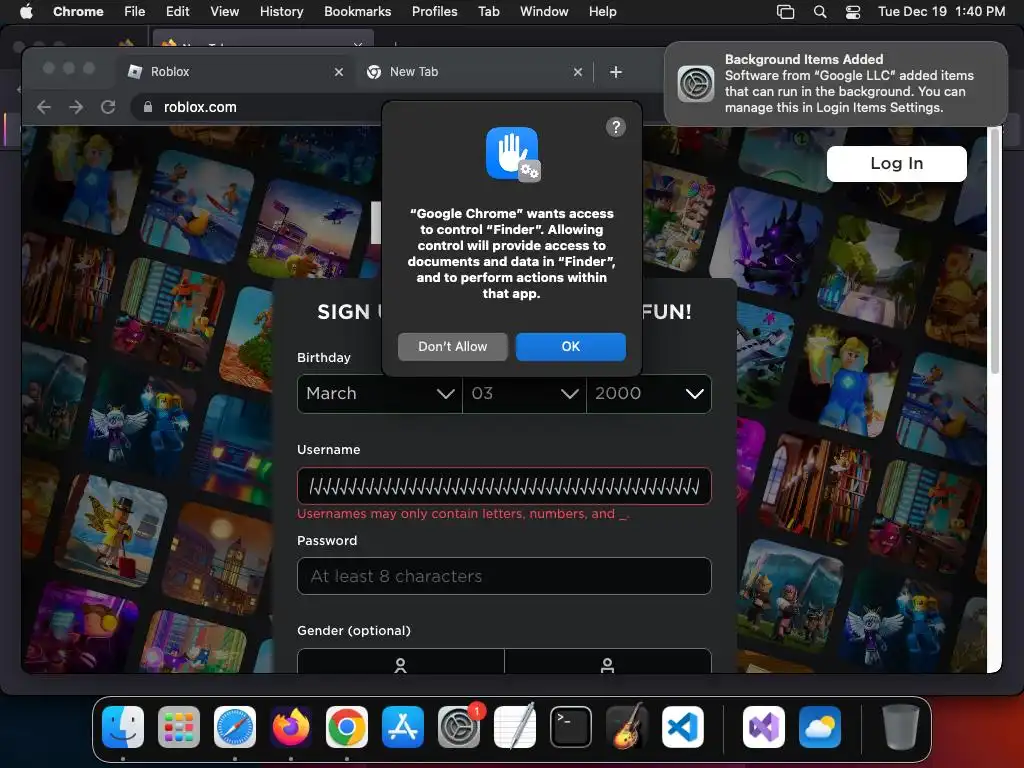The width and height of the screenshot is (1024, 768).
Task: Switch to the Roblox tab
Action: pyautogui.click(x=235, y=72)
